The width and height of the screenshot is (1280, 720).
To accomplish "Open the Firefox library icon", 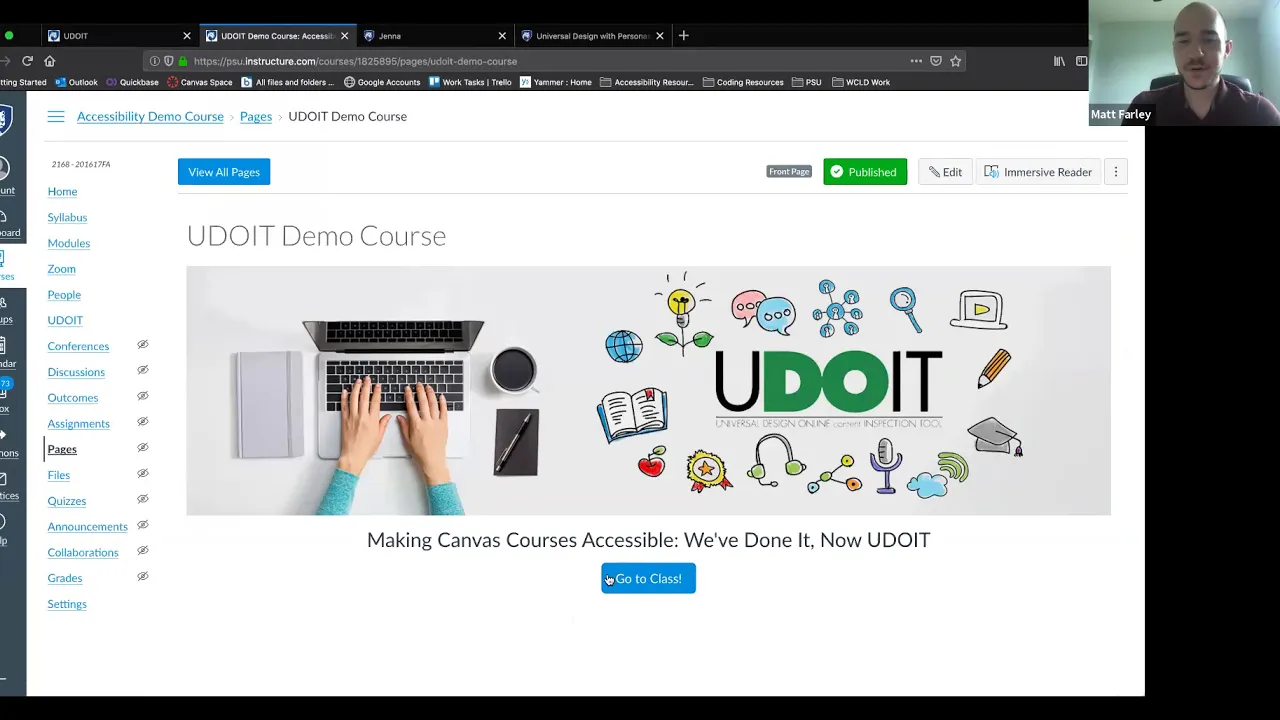I will 1059,61.
